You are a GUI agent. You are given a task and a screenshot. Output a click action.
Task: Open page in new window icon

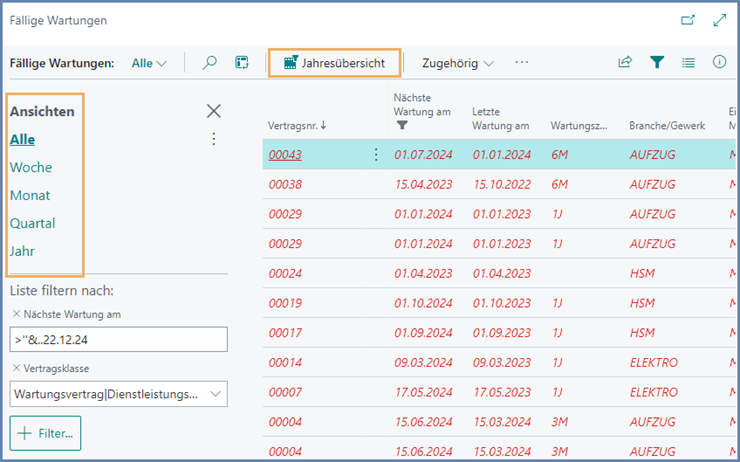tap(687, 20)
